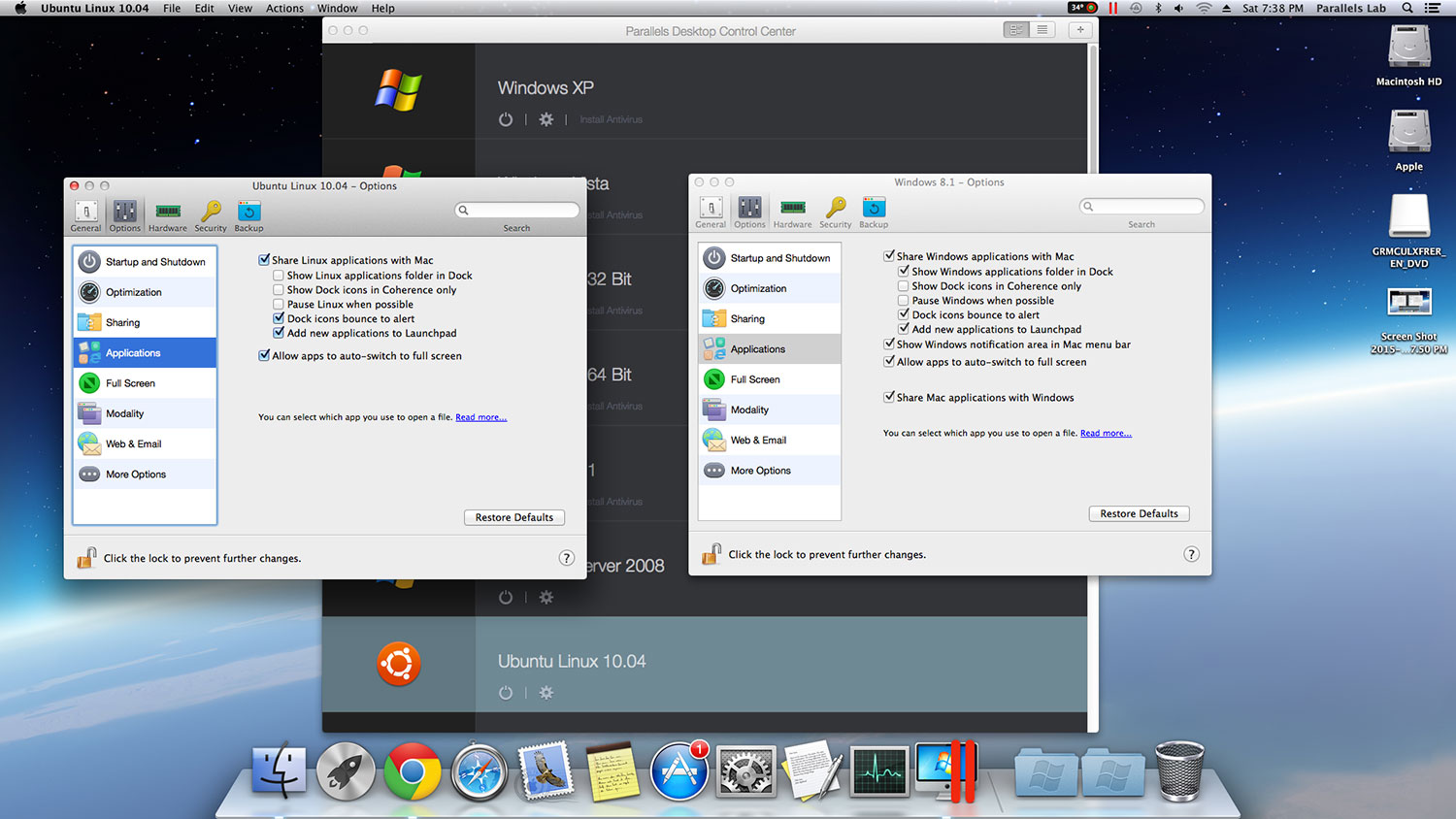
Task: Select Full Screen in Ubuntu Options sidebar
Action: point(145,383)
